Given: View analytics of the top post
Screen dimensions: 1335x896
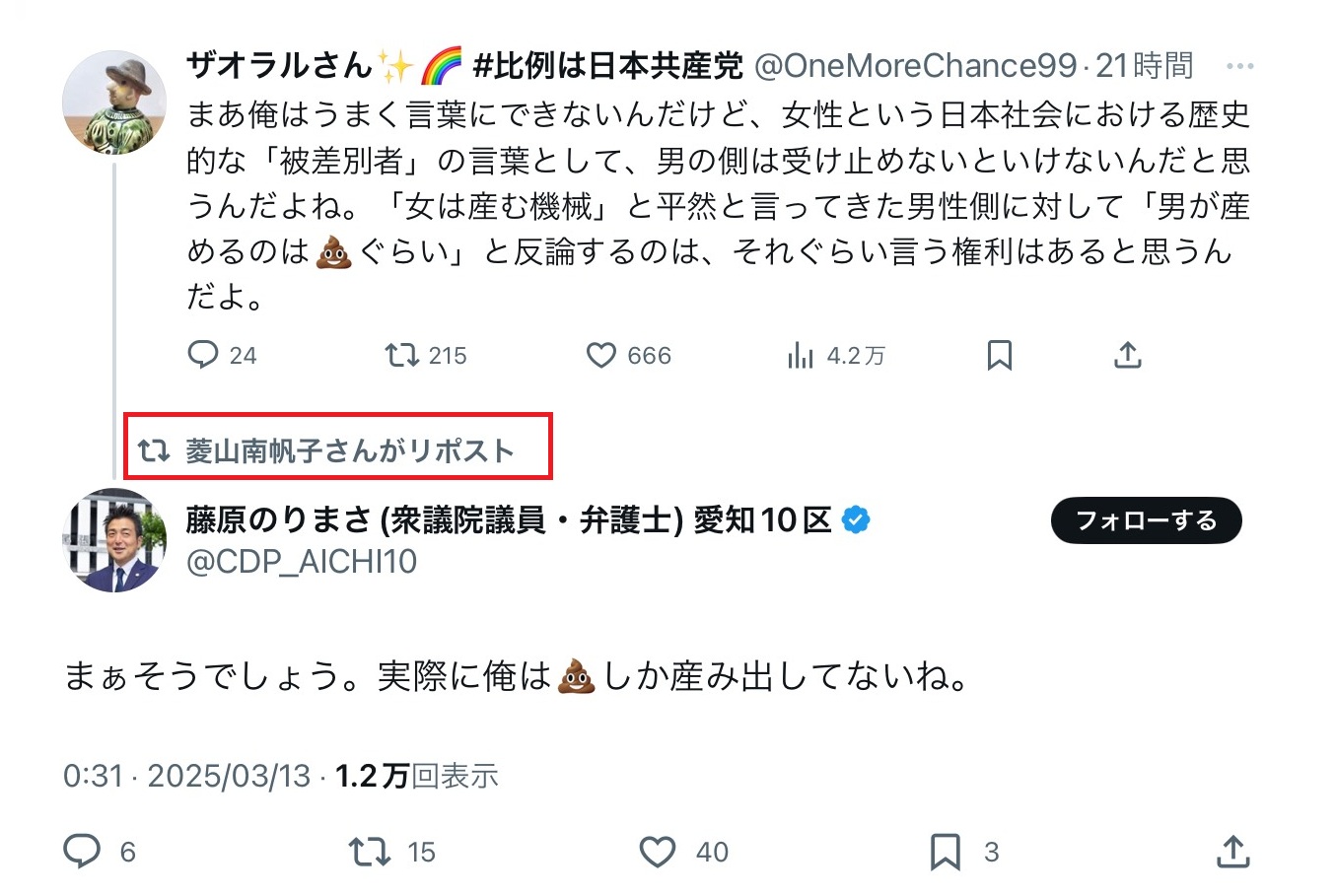Looking at the screenshot, I should click(x=801, y=356).
